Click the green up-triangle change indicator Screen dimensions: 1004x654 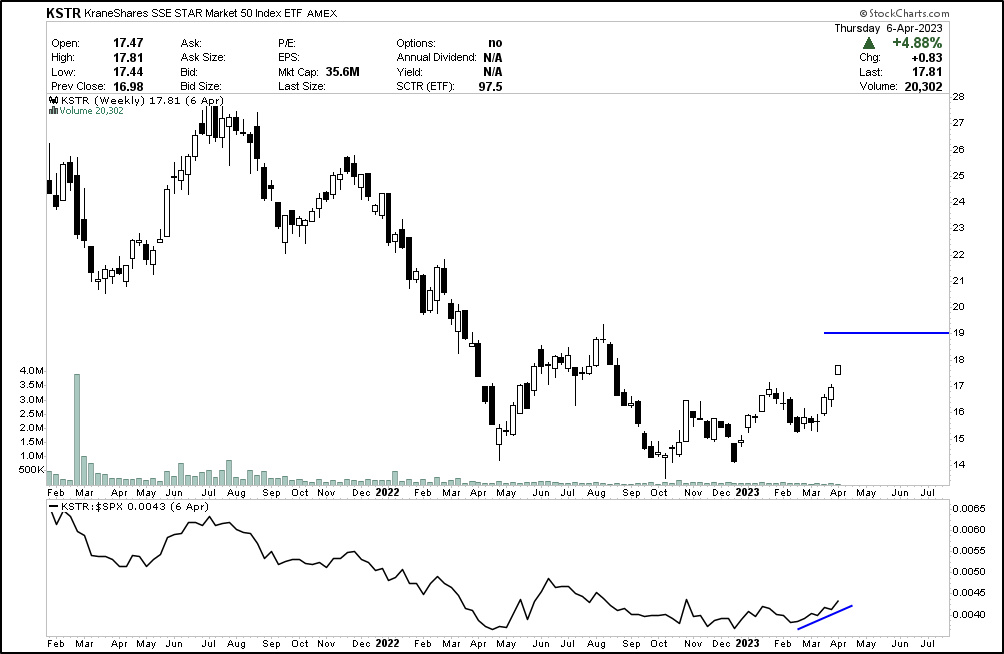coord(869,43)
